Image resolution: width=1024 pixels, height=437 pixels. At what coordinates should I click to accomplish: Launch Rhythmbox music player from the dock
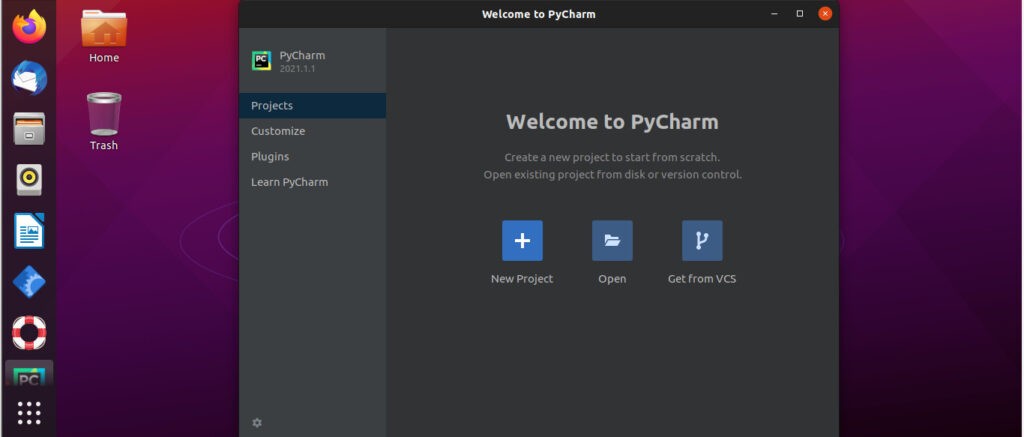pyautogui.click(x=29, y=180)
